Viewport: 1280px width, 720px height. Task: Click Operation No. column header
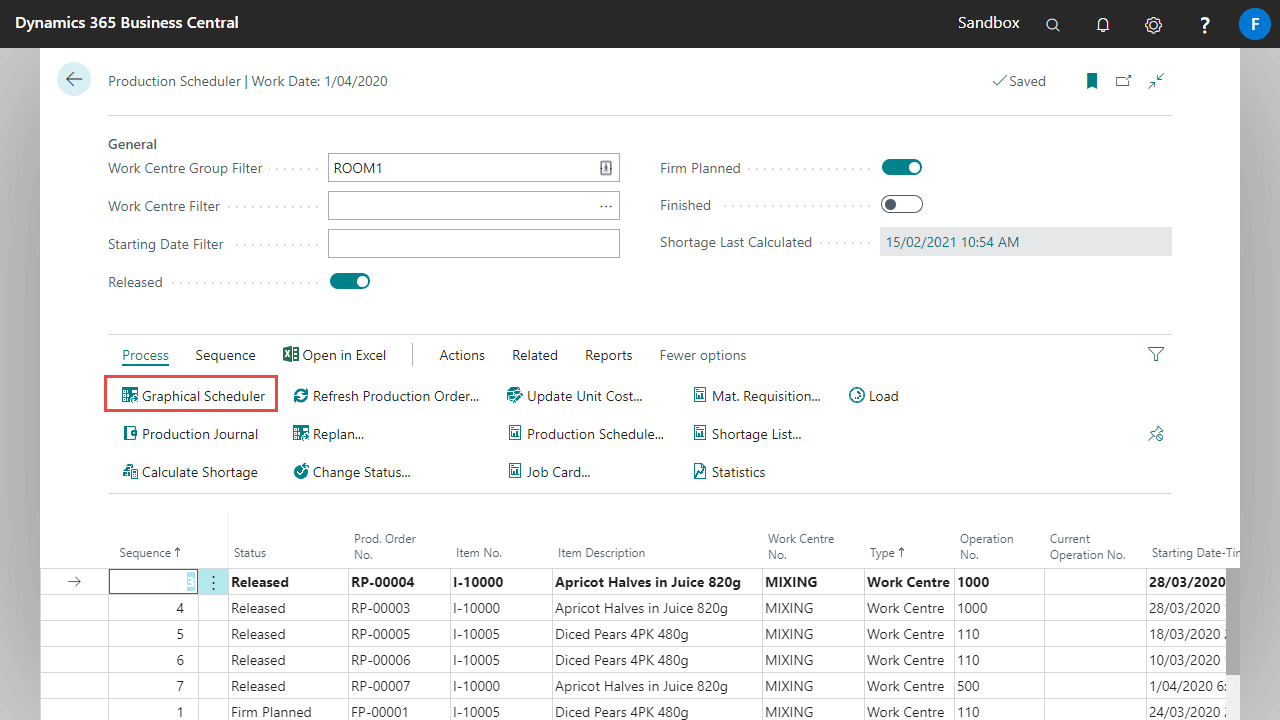986,546
